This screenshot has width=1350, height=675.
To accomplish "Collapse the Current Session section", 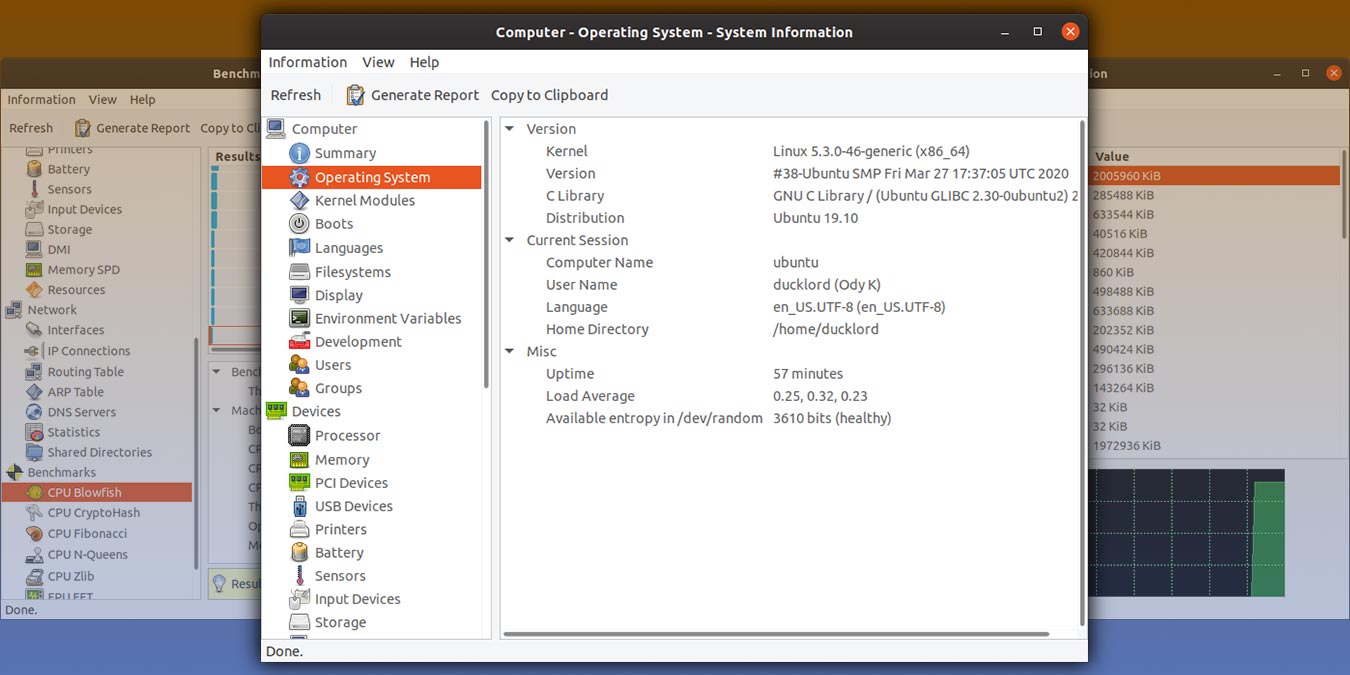I will 510,240.
